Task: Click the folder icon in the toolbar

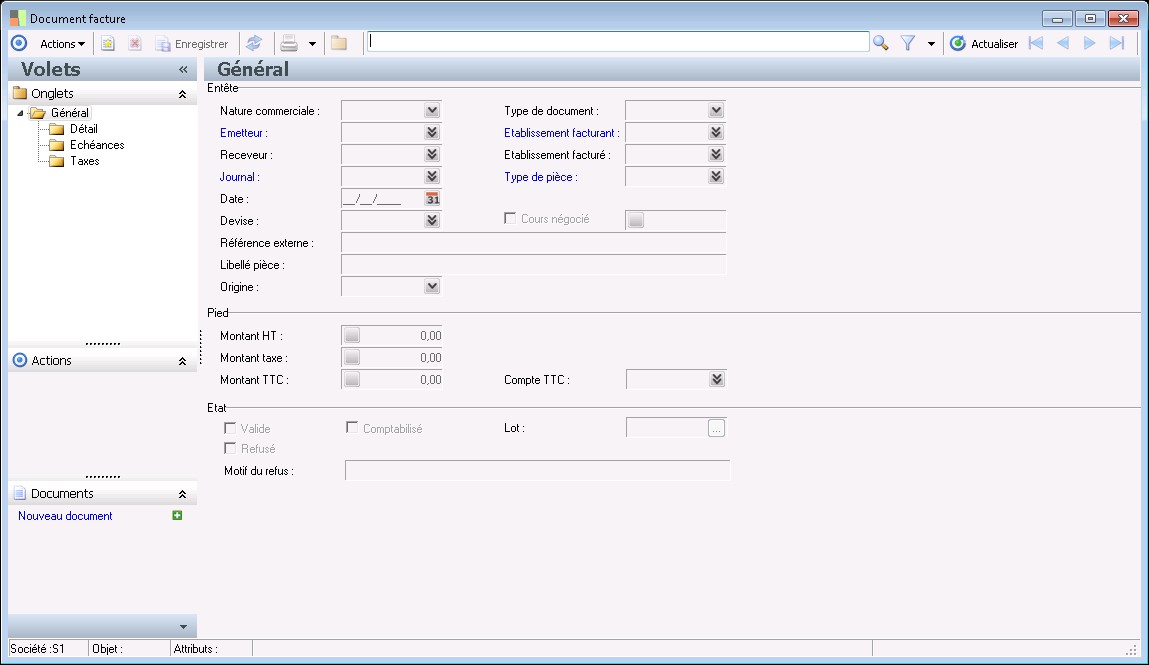Action: click(x=339, y=43)
